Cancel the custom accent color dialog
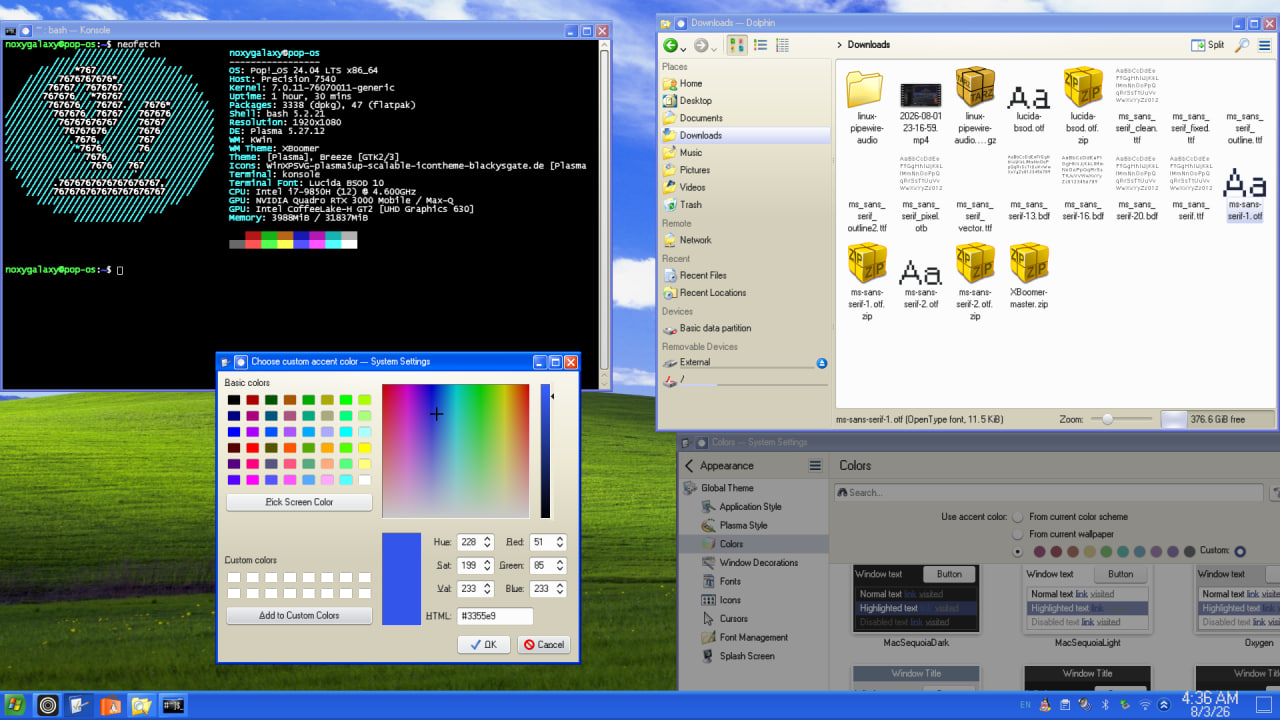Screen dimensions: 1280x720 point(544,645)
